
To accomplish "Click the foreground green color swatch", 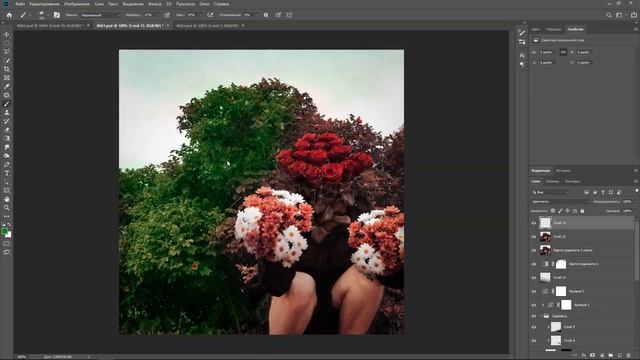I will click(4, 231).
